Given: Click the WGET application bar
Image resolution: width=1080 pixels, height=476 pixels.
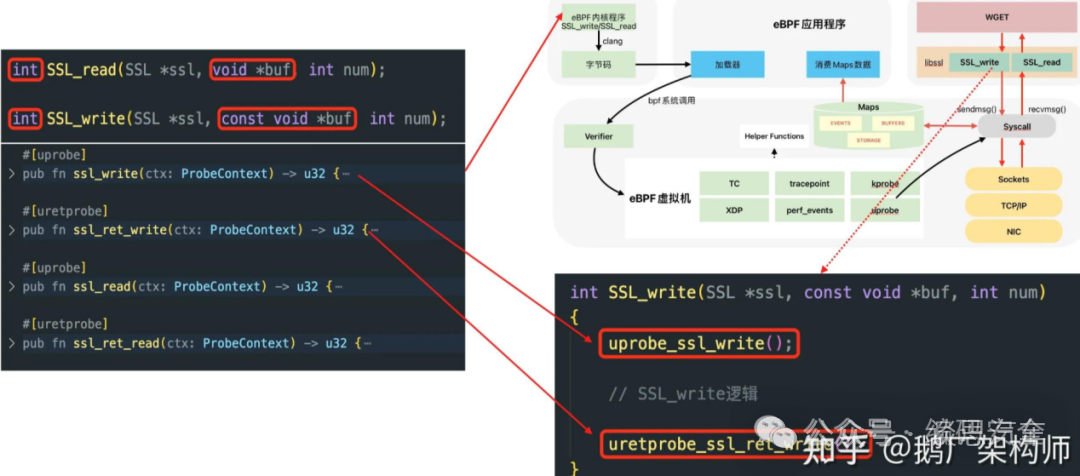Looking at the screenshot, I should coord(995,18).
